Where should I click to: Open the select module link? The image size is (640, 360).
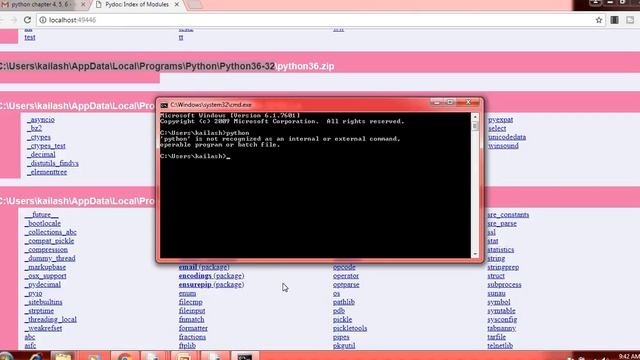tap(497, 128)
